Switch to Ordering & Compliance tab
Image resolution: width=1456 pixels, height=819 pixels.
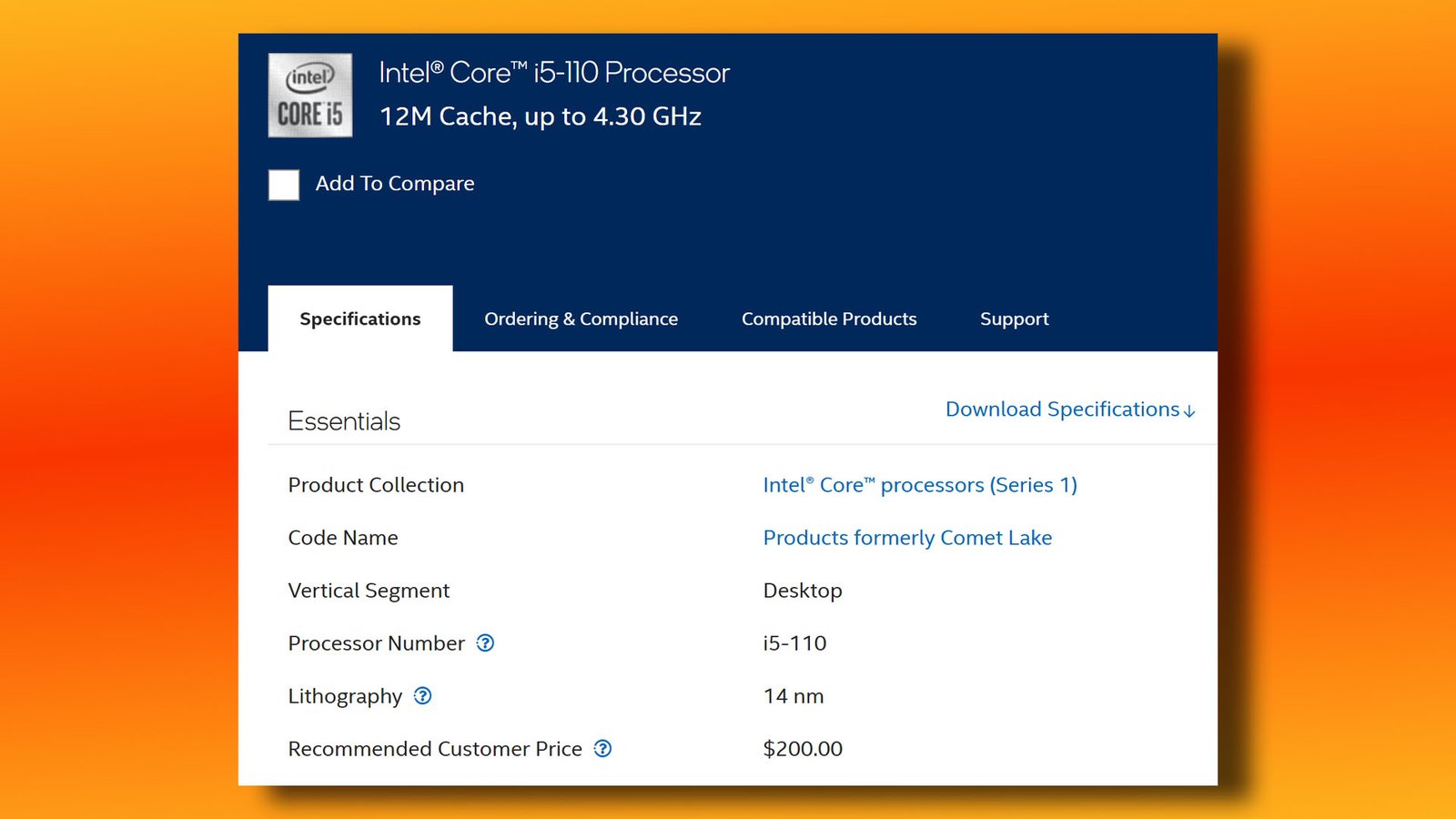(581, 319)
